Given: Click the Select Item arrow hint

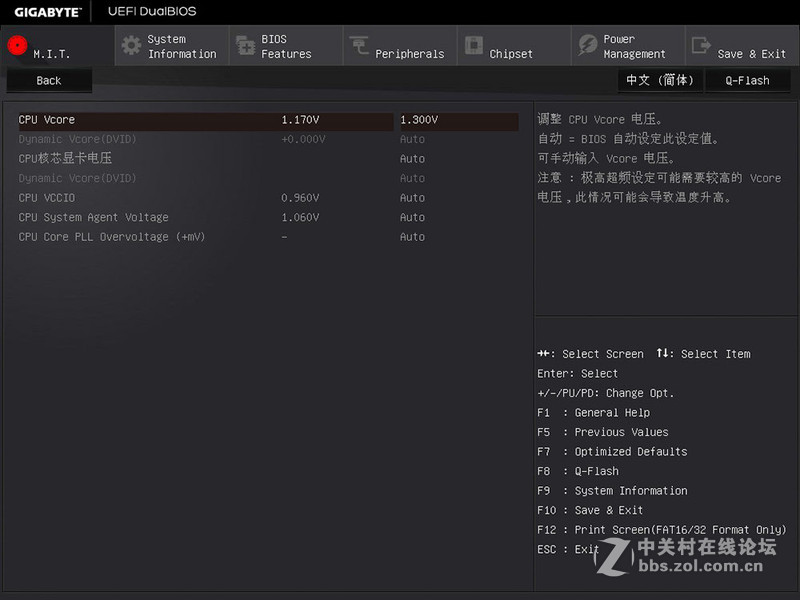Looking at the screenshot, I should (x=704, y=354).
